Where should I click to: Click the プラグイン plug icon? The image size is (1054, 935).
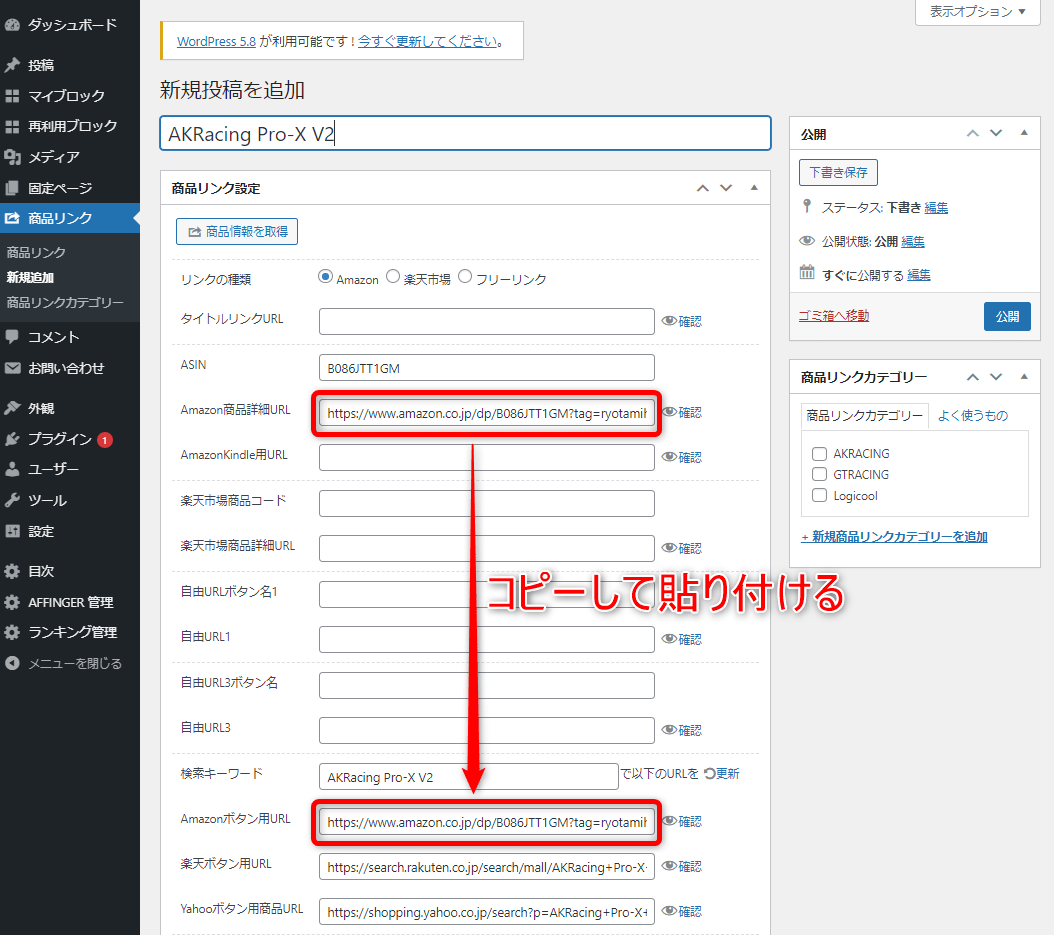[12, 439]
